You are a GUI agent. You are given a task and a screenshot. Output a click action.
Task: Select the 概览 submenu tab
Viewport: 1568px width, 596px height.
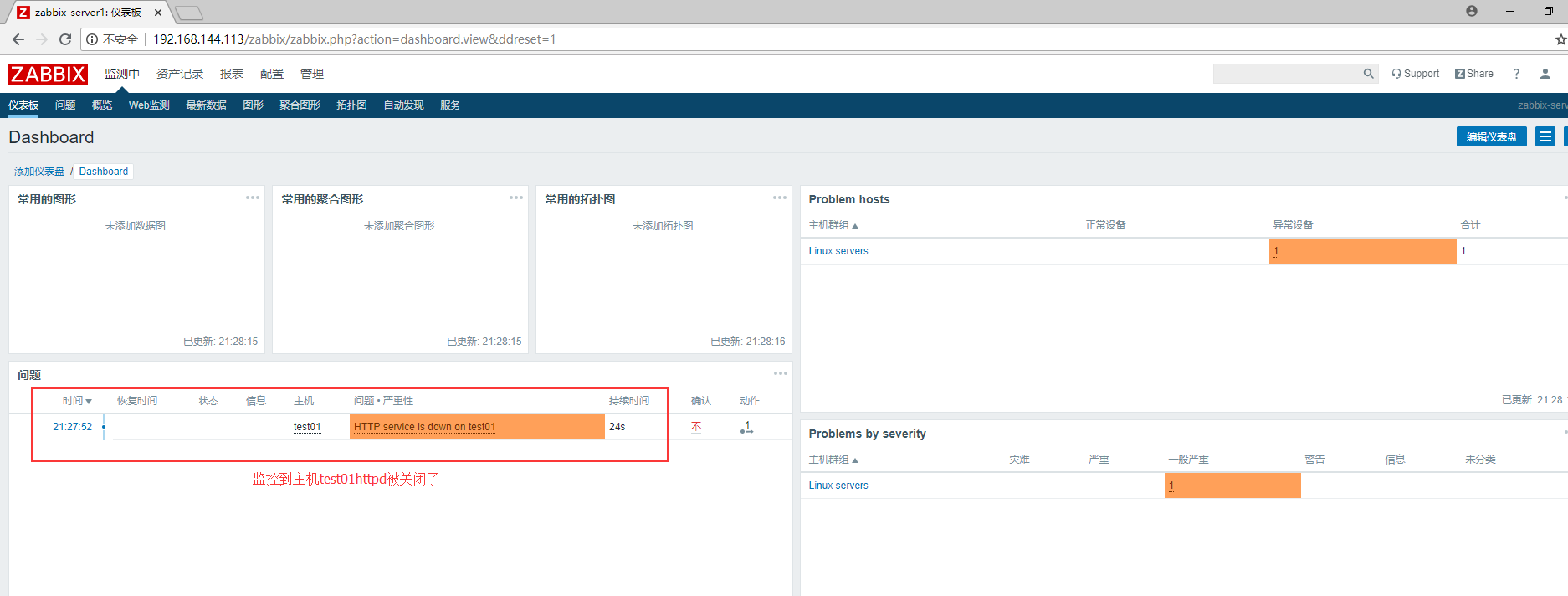102,105
